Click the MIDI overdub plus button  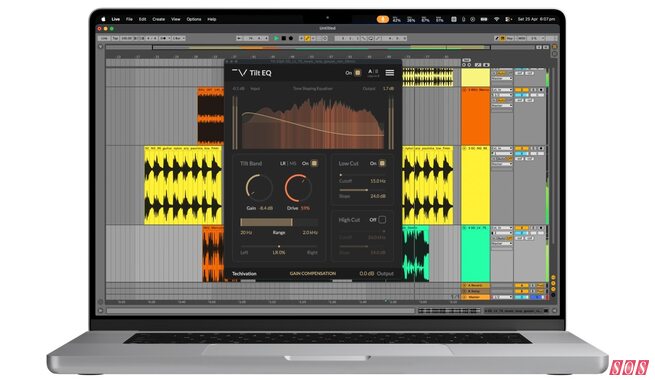pyautogui.click(x=302, y=38)
